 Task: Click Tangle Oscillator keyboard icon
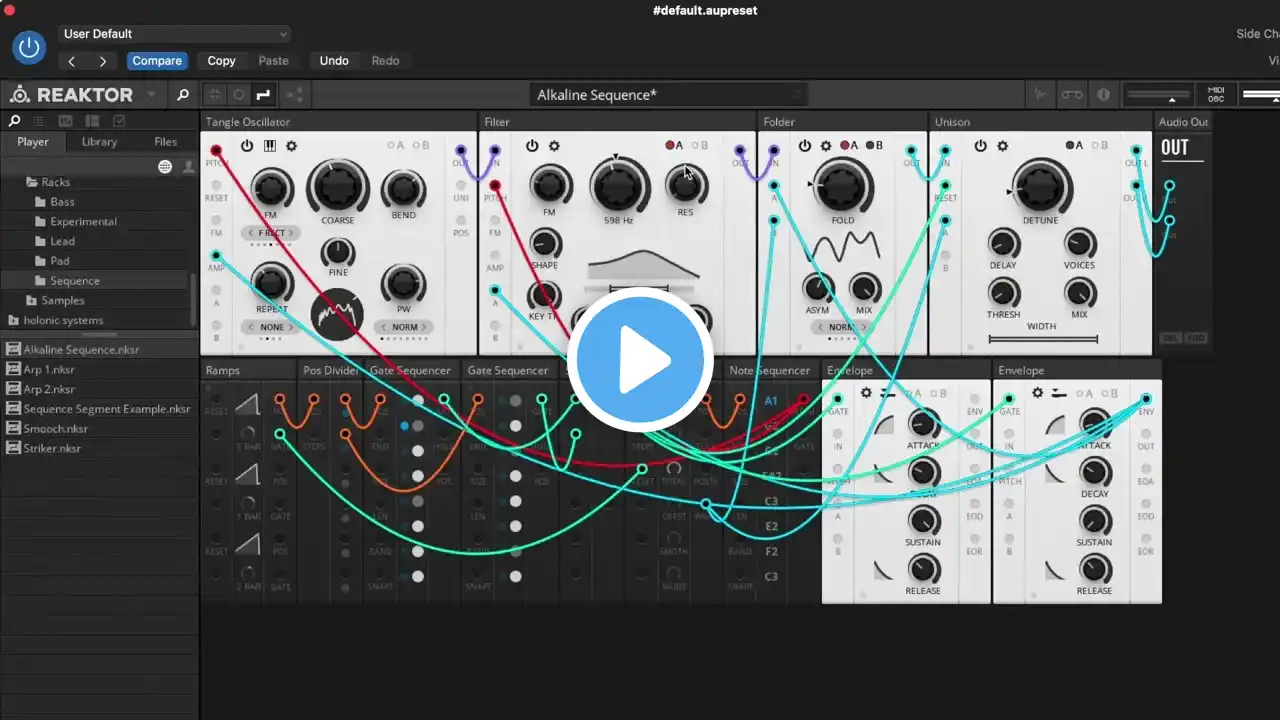tap(270, 146)
